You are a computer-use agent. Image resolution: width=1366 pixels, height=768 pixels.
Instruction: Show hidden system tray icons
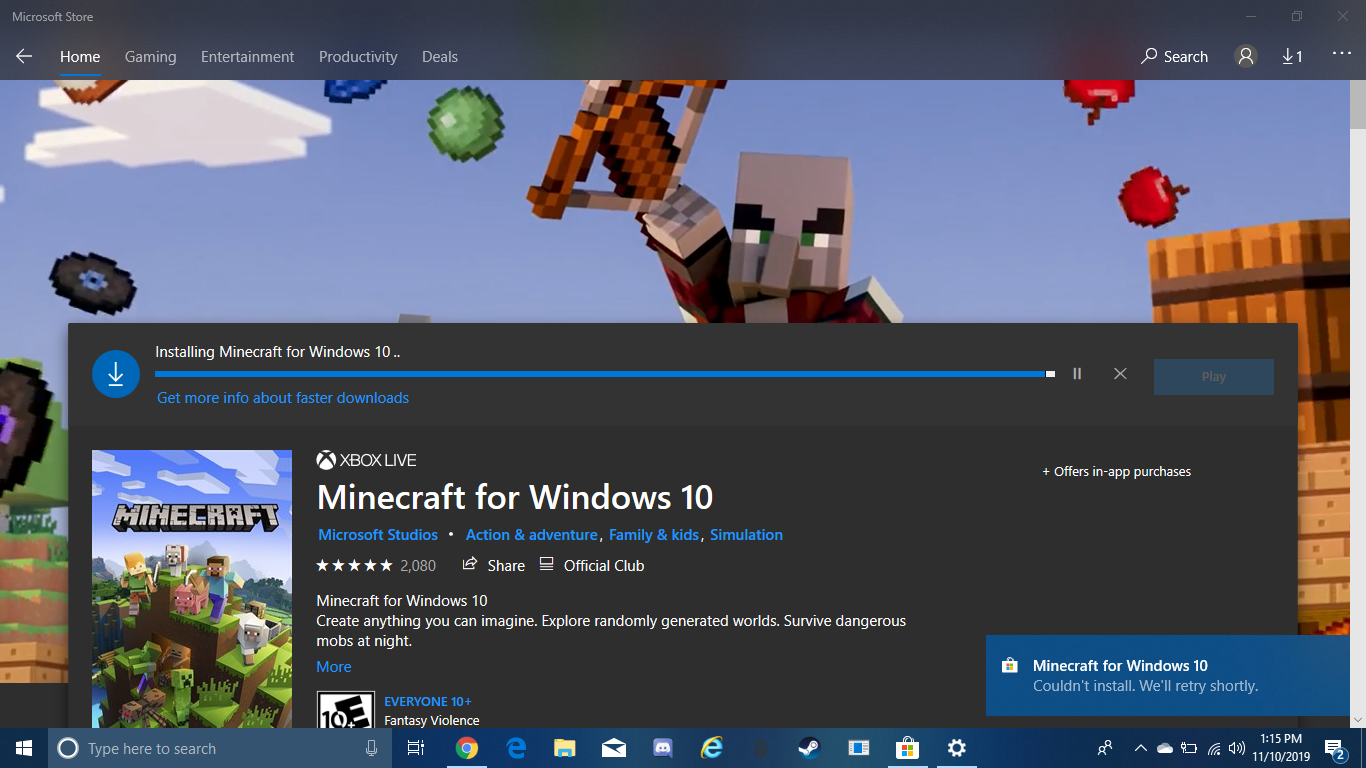pyautogui.click(x=1141, y=748)
